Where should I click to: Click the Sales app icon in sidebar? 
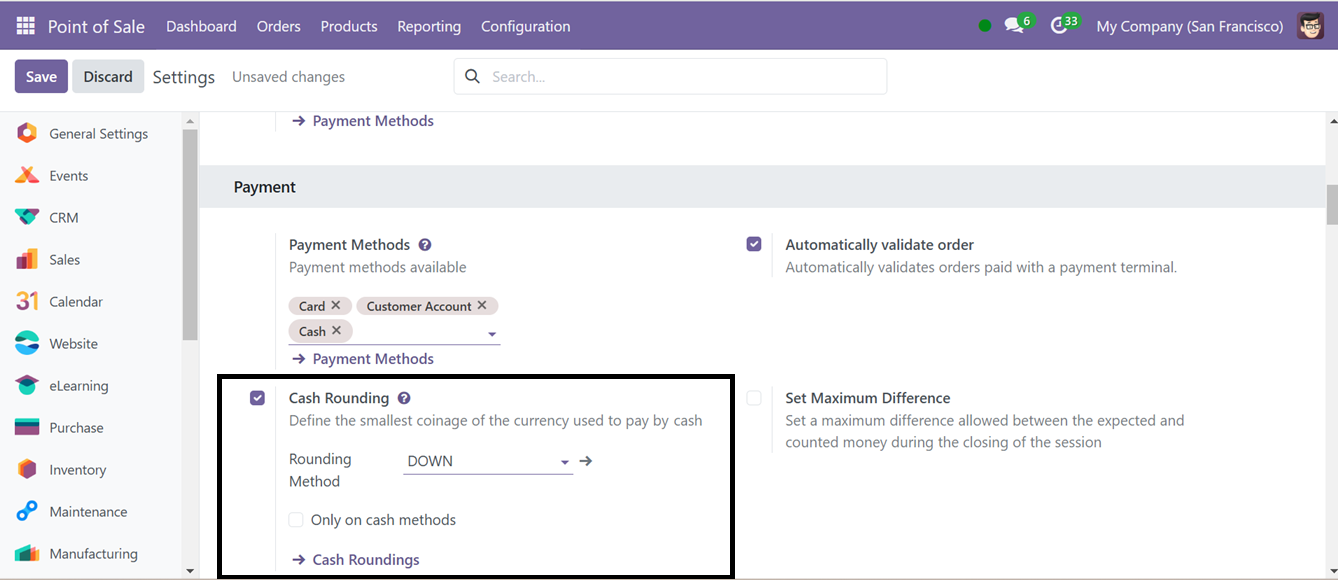click(27, 259)
